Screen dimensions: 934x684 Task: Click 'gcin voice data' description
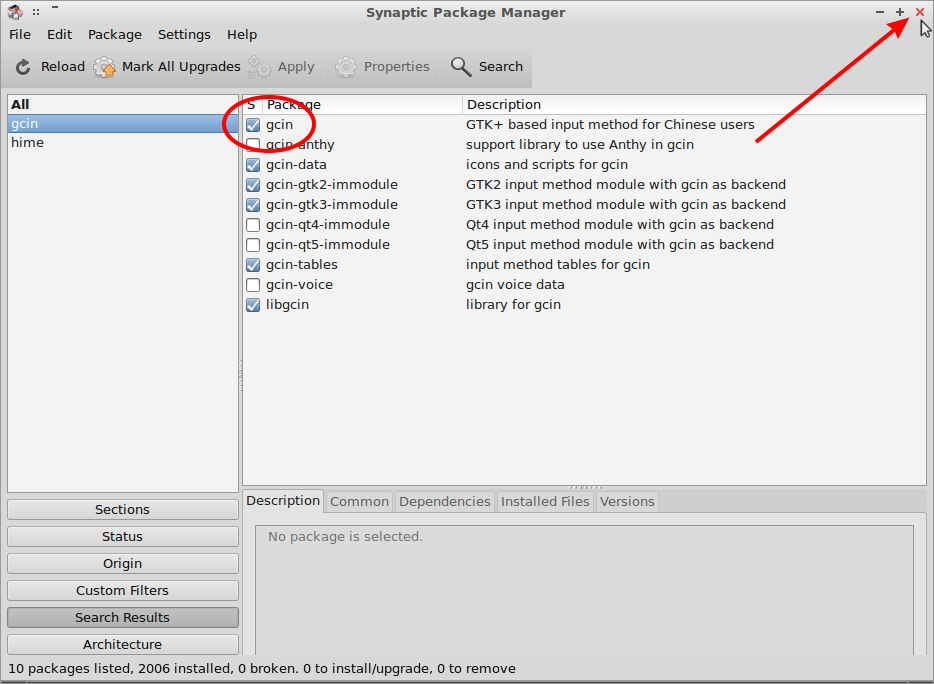coord(515,285)
